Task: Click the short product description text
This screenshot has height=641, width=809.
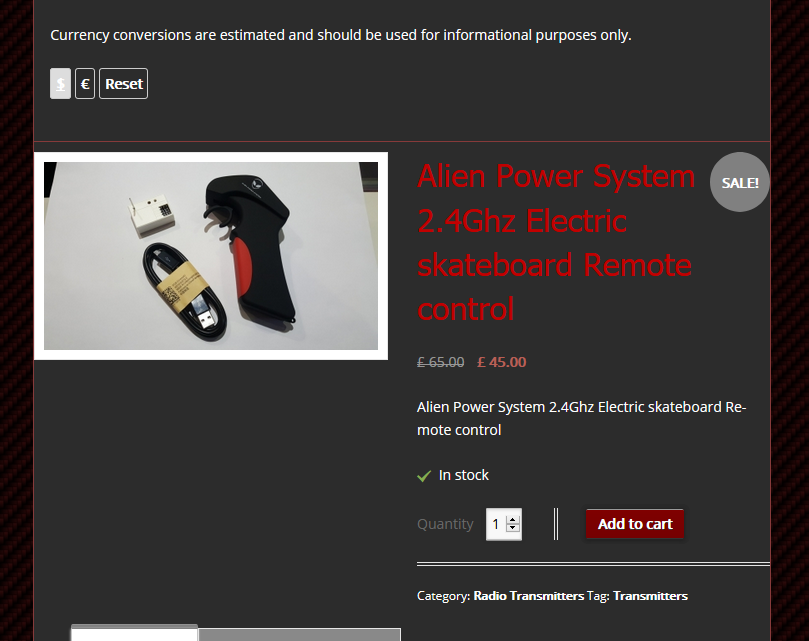Action: (x=581, y=419)
